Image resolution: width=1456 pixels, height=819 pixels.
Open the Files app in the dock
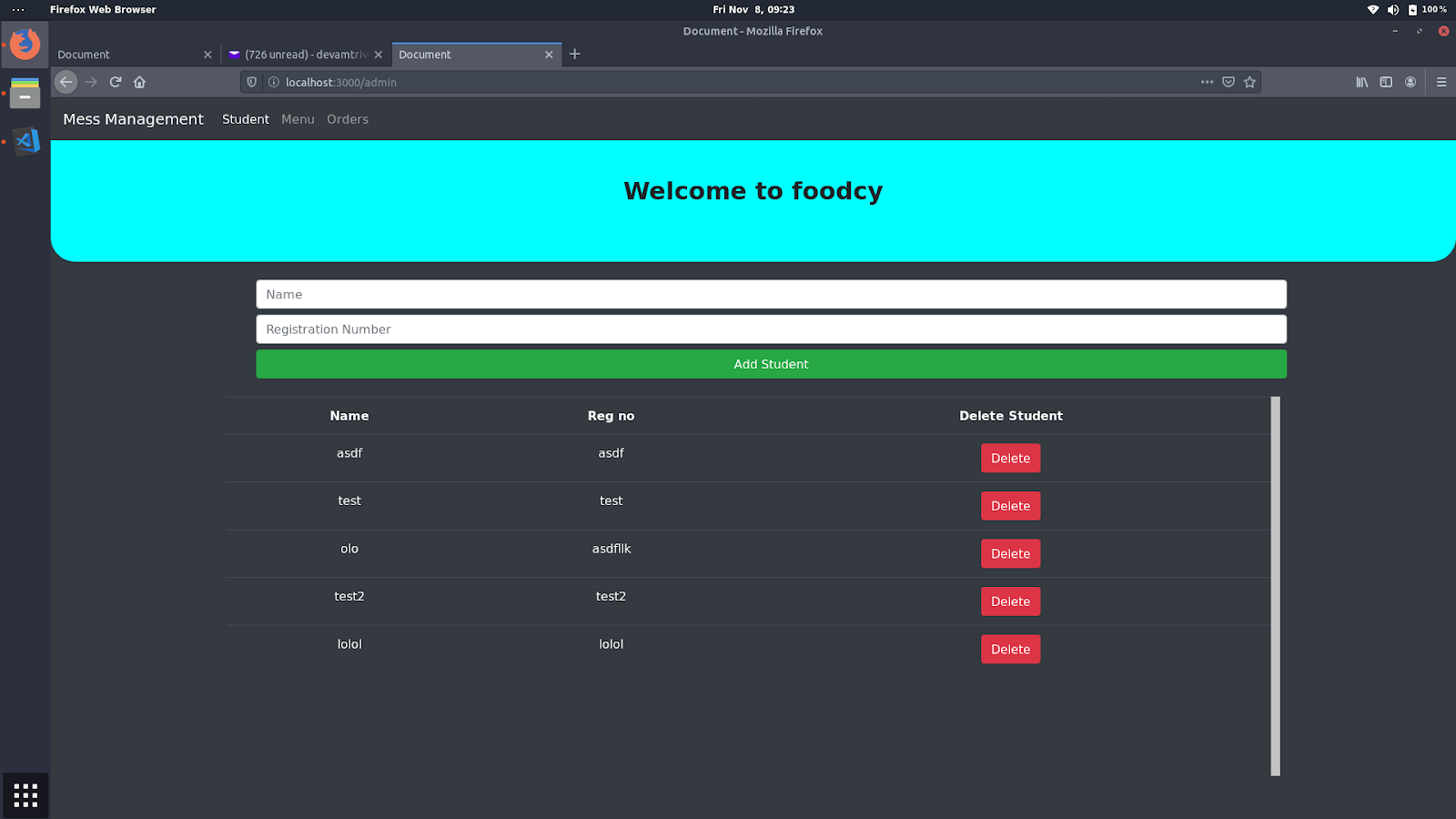(25, 93)
